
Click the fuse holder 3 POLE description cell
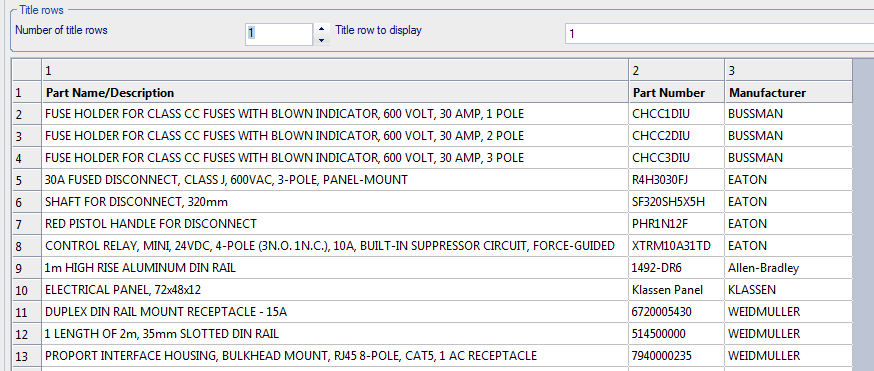[334, 158]
